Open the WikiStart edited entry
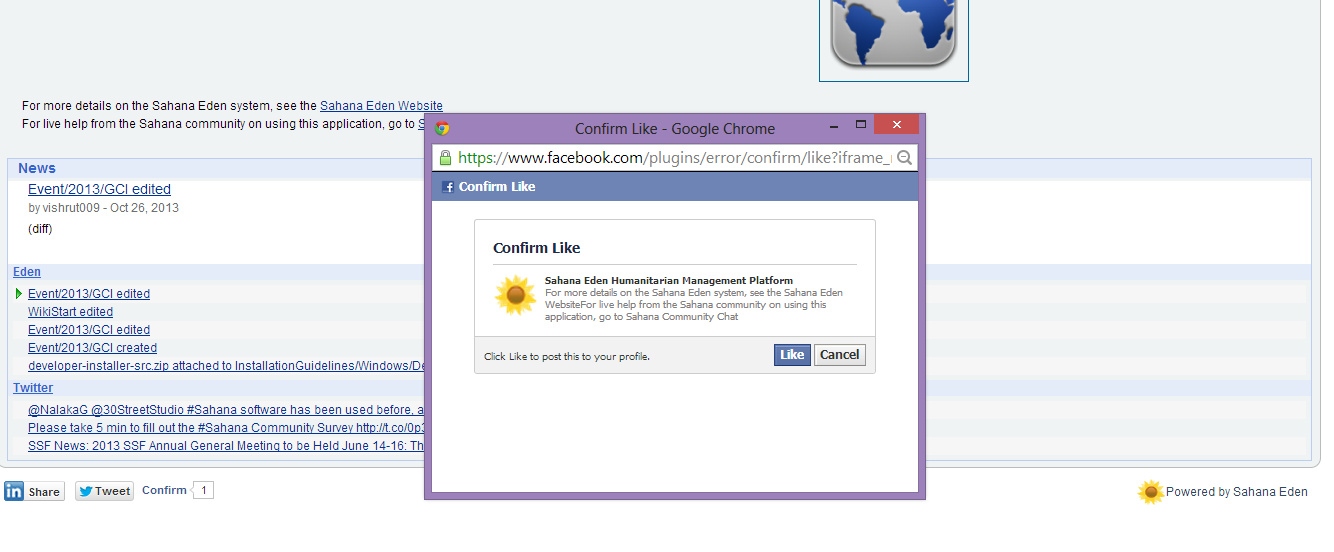 point(70,312)
